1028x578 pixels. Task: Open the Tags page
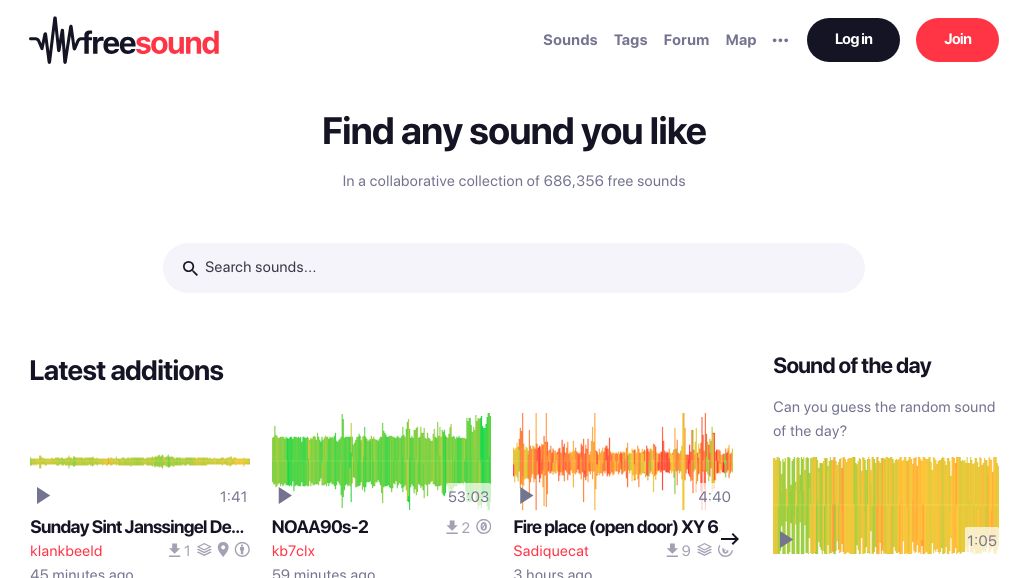click(630, 40)
